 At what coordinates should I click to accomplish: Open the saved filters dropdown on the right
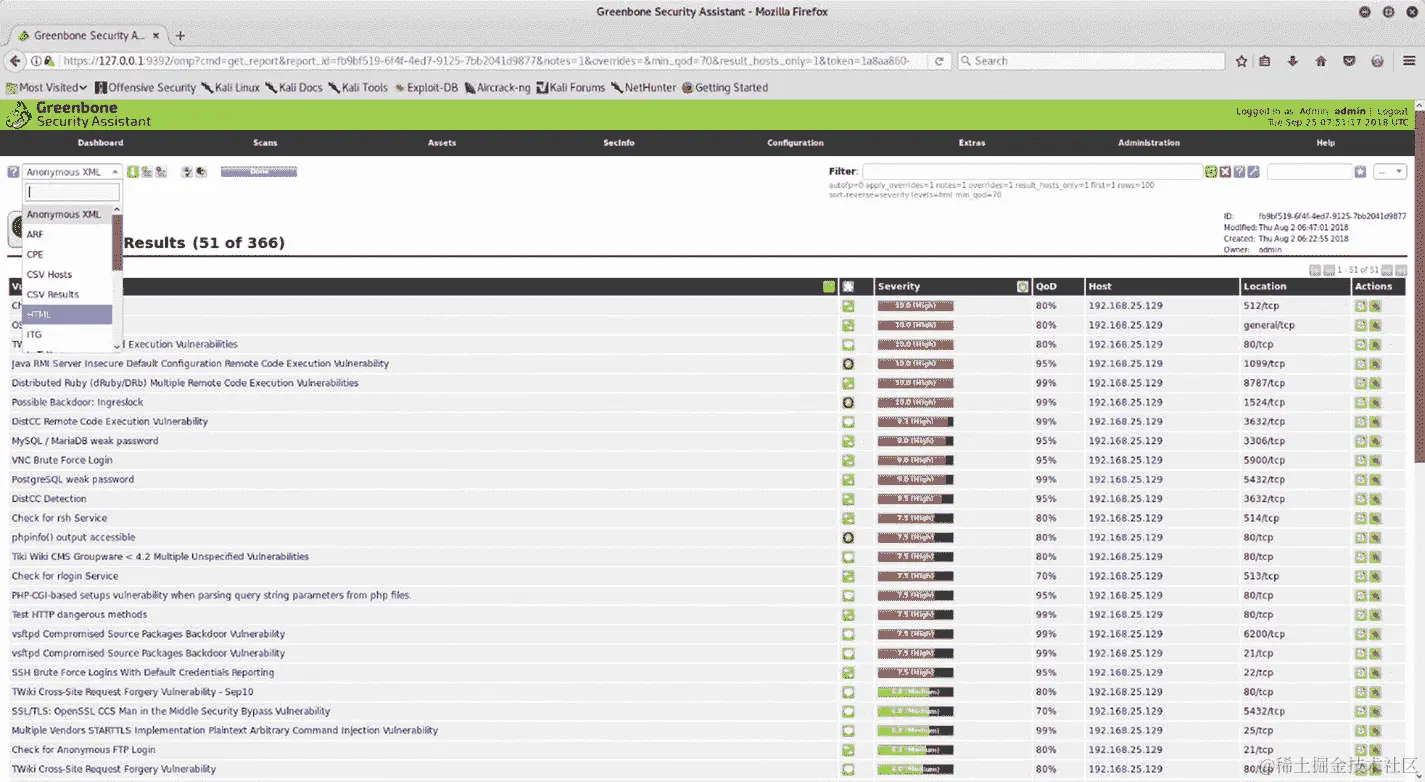pos(1390,172)
